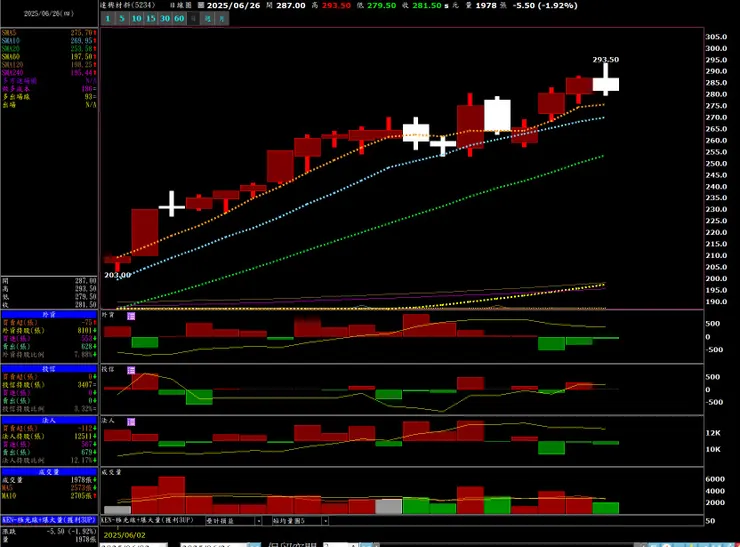The height and width of the screenshot is (547, 740).
Task: Click the date 2025/06/26 in top-left panel
Action: coord(49,14)
